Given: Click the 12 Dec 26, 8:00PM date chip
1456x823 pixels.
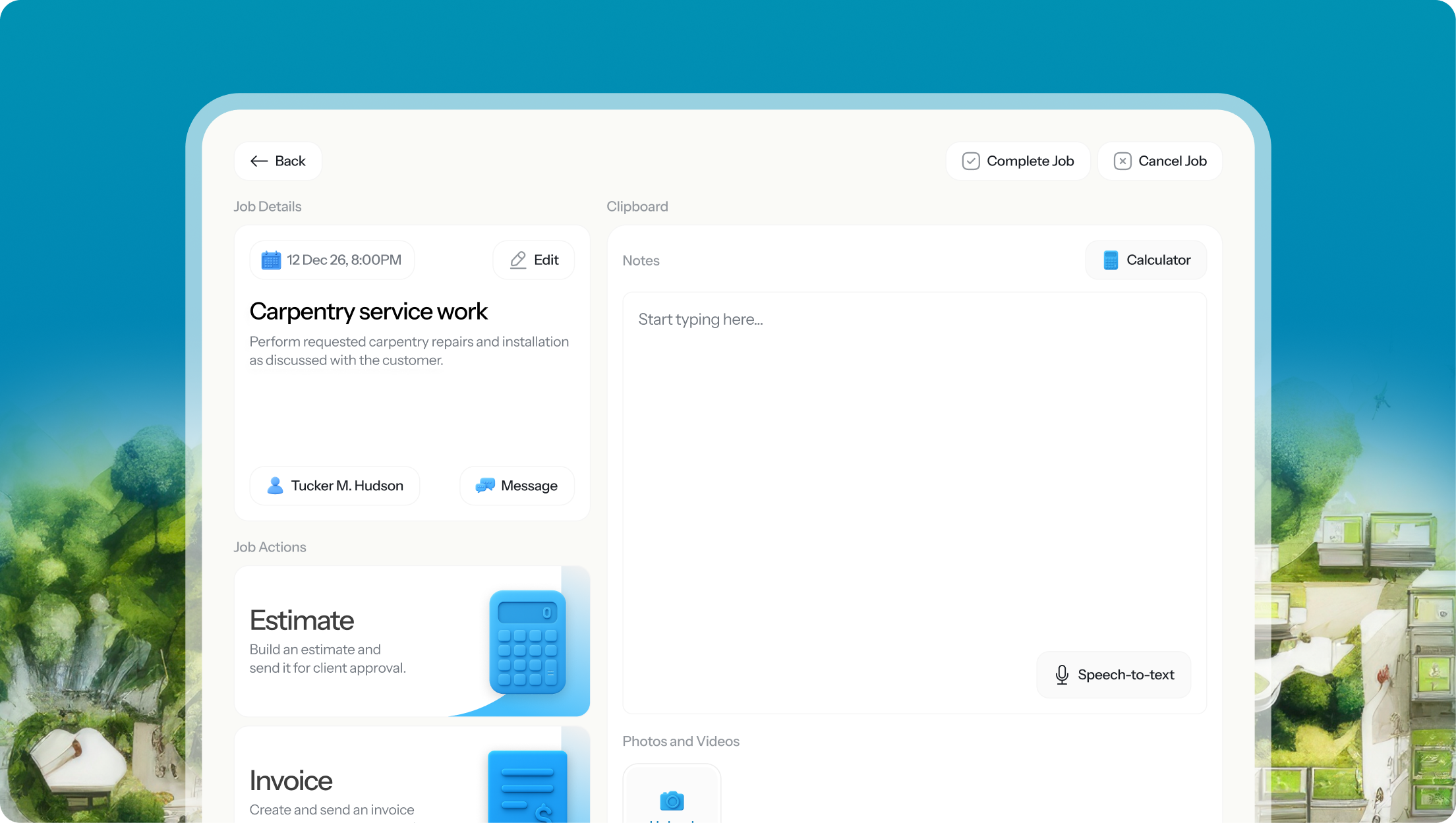Looking at the screenshot, I should tap(332, 260).
